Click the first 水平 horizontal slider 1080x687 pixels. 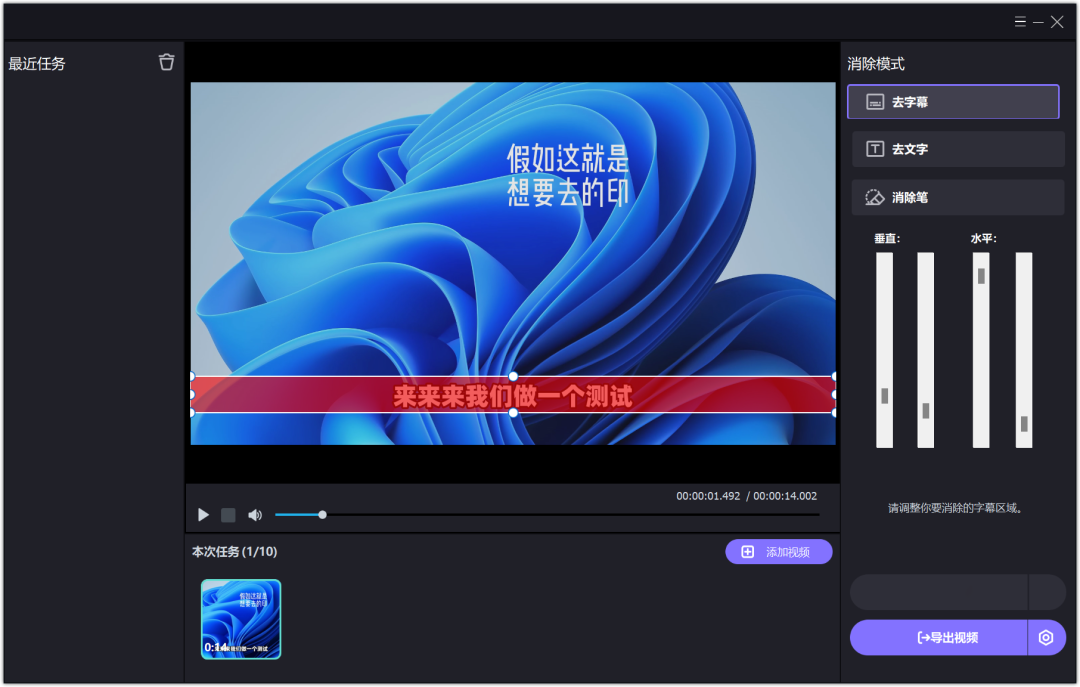(x=981, y=350)
